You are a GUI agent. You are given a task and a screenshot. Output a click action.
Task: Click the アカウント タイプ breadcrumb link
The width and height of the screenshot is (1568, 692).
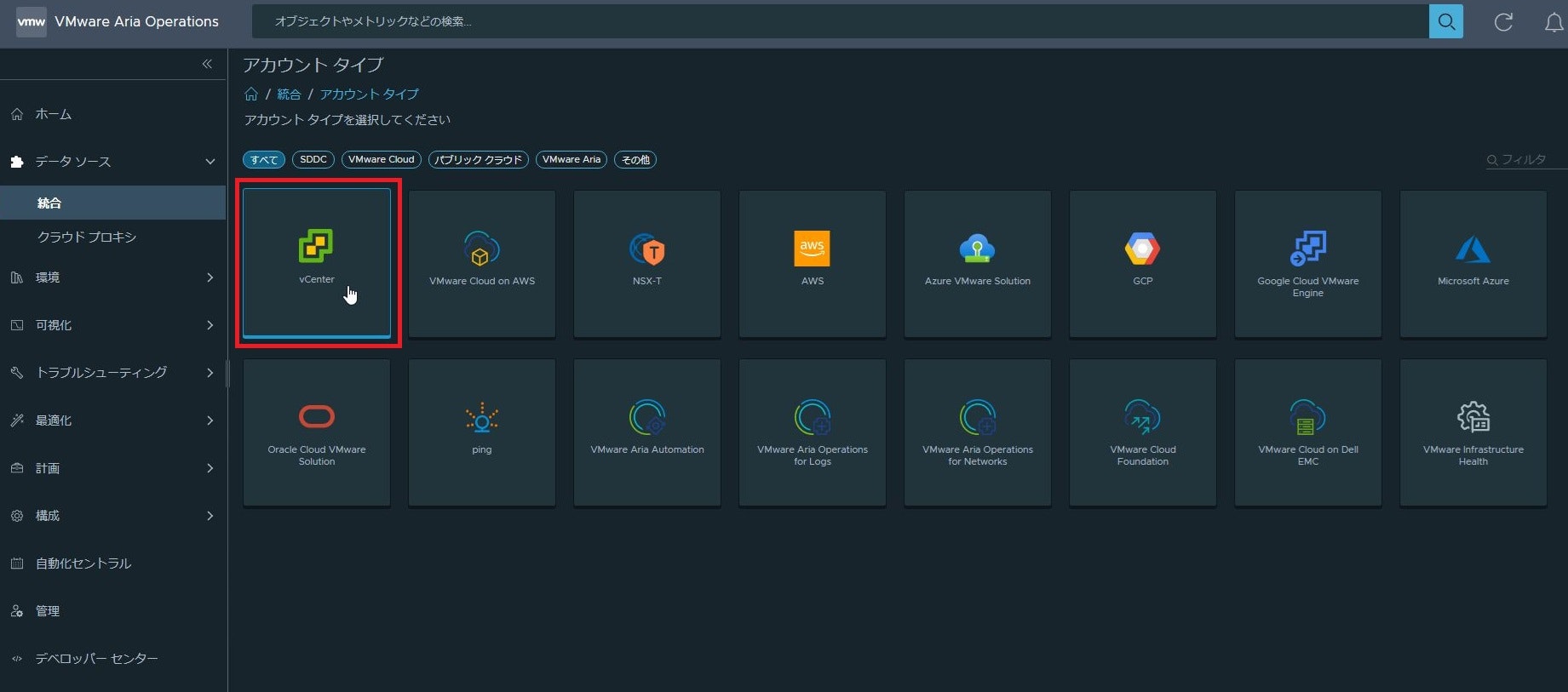(369, 94)
